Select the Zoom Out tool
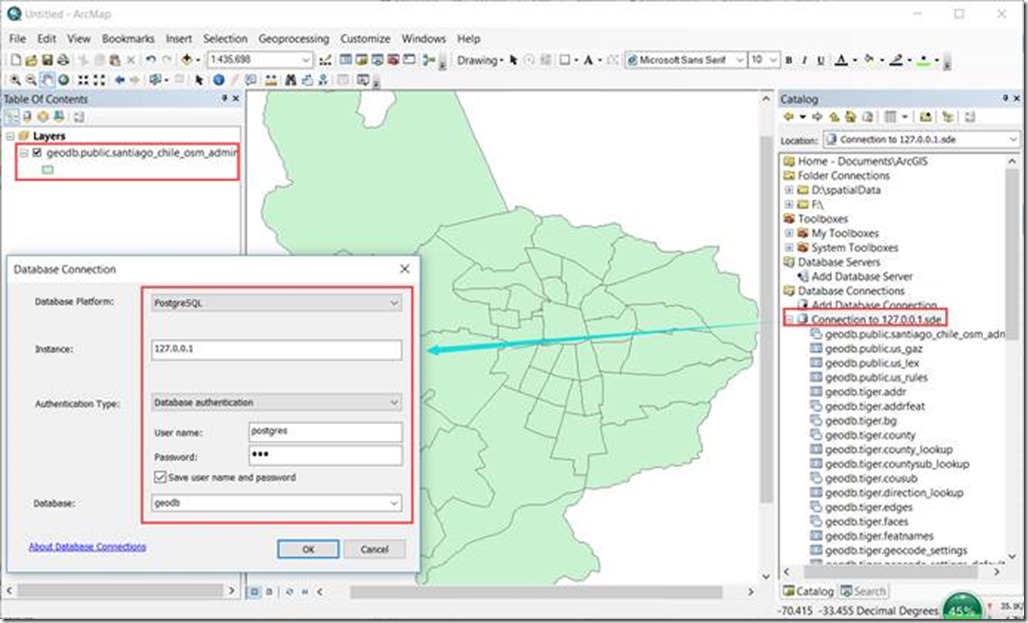 click(x=31, y=80)
